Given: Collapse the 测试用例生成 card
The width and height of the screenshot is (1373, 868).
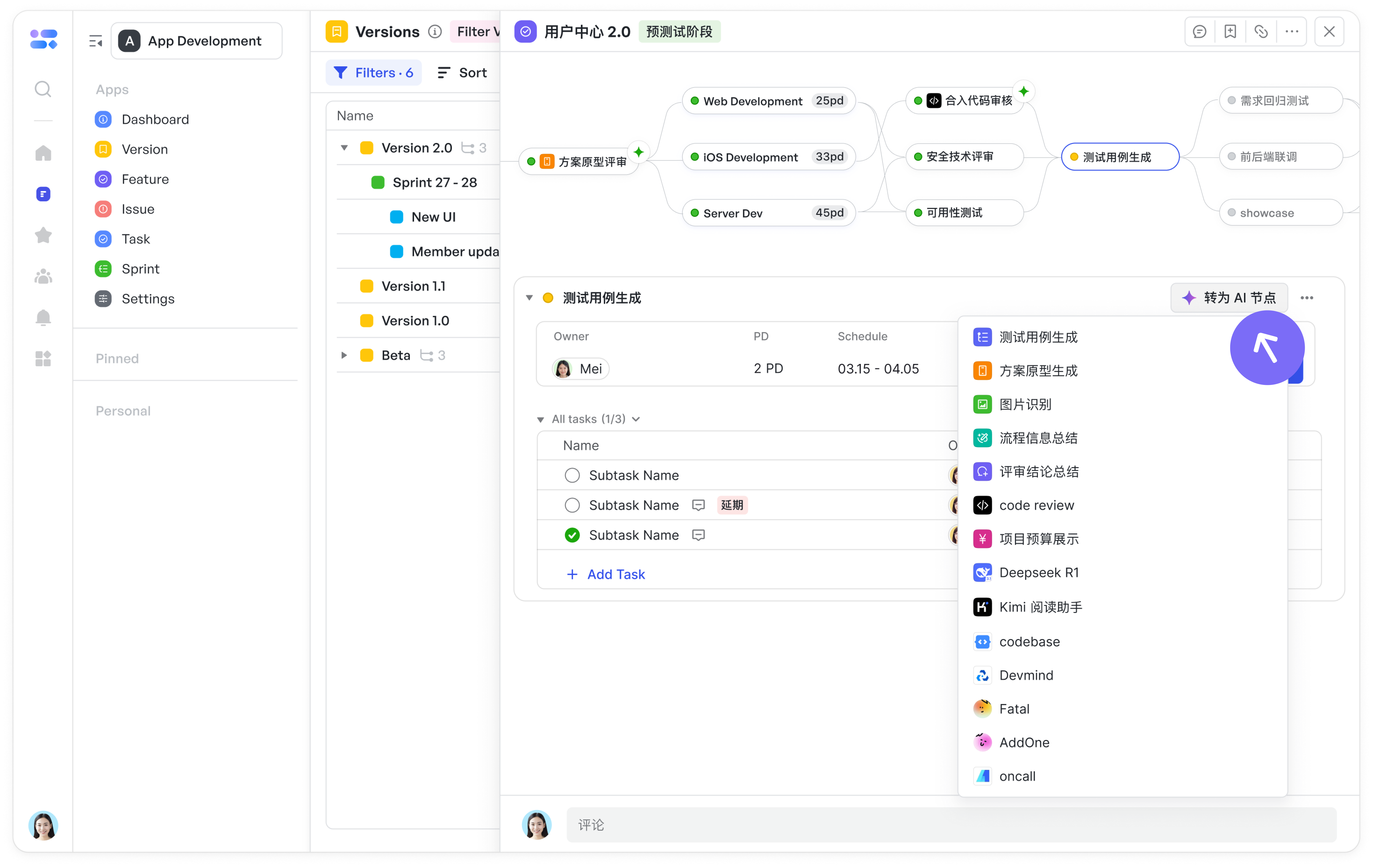Looking at the screenshot, I should pos(529,298).
